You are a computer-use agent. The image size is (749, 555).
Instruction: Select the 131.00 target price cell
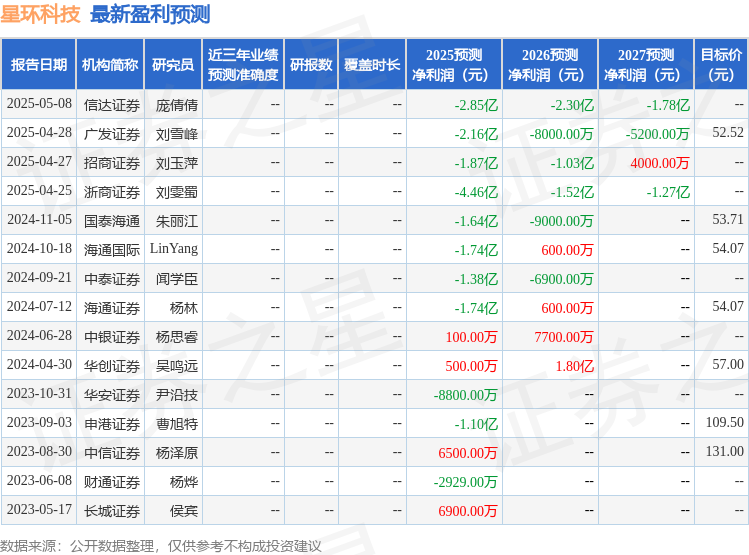(x=724, y=452)
